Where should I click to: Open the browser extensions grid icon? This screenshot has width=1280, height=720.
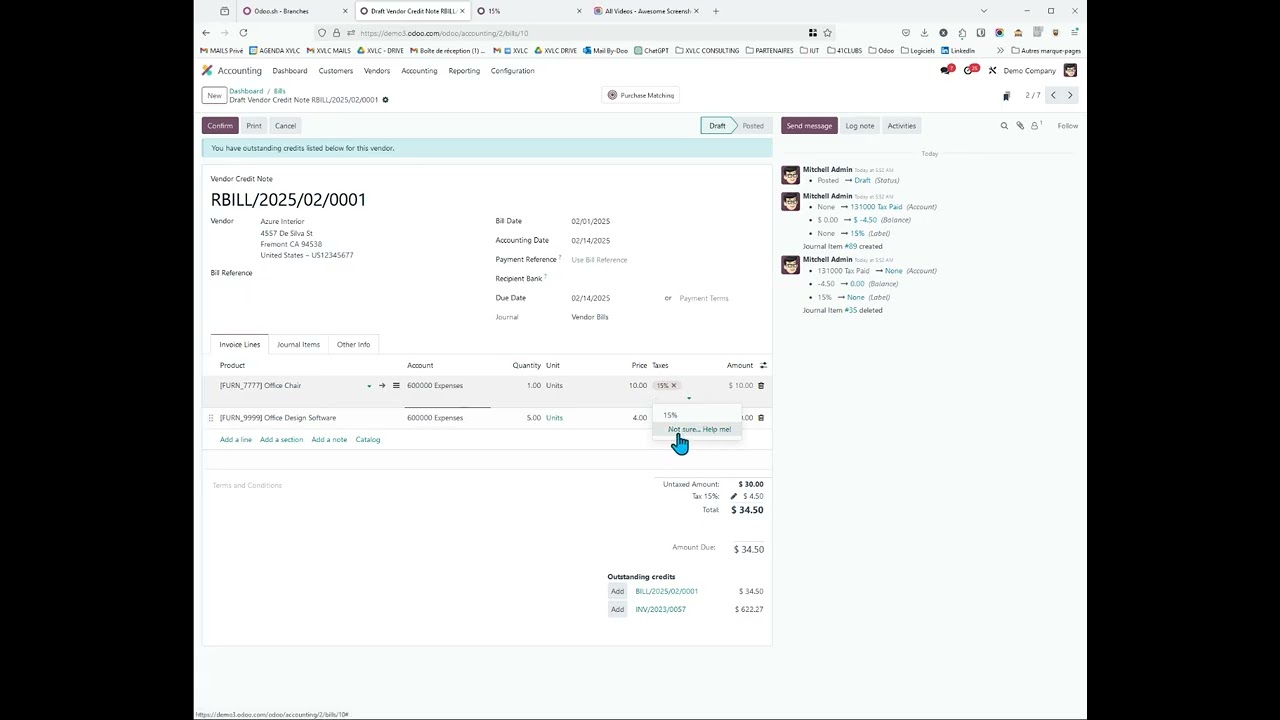pyautogui.click(x=813, y=33)
